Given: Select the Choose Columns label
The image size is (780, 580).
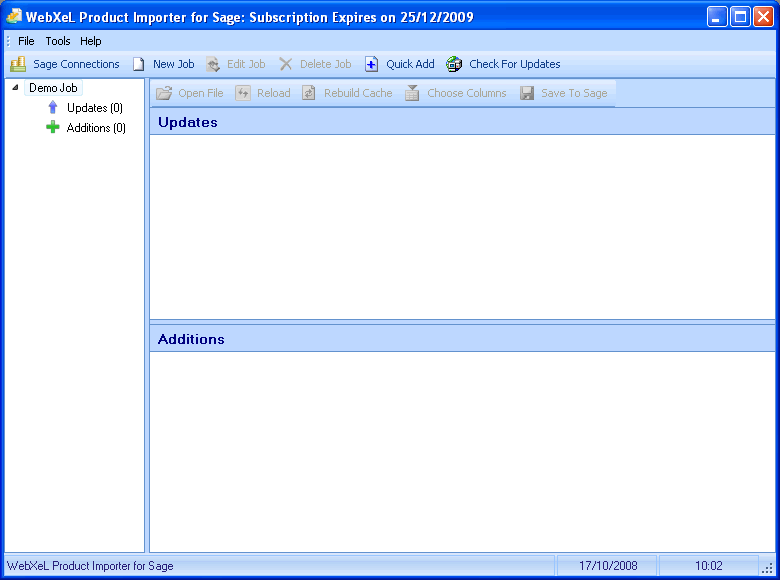Looking at the screenshot, I should [x=467, y=93].
